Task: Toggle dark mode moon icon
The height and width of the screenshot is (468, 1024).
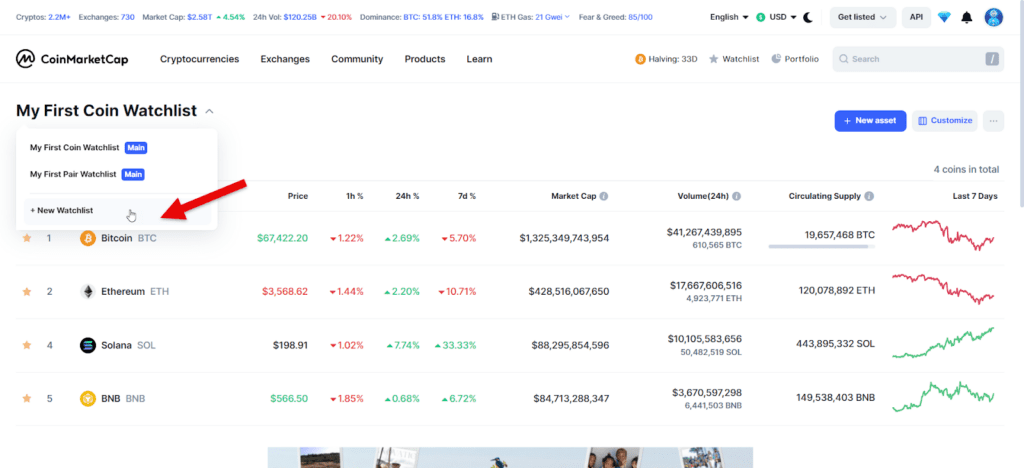Action: coord(808,18)
